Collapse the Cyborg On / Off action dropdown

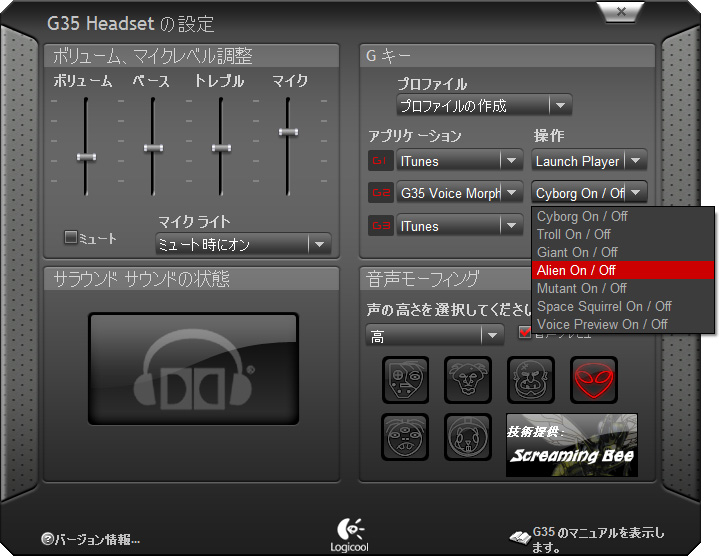click(x=589, y=193)
